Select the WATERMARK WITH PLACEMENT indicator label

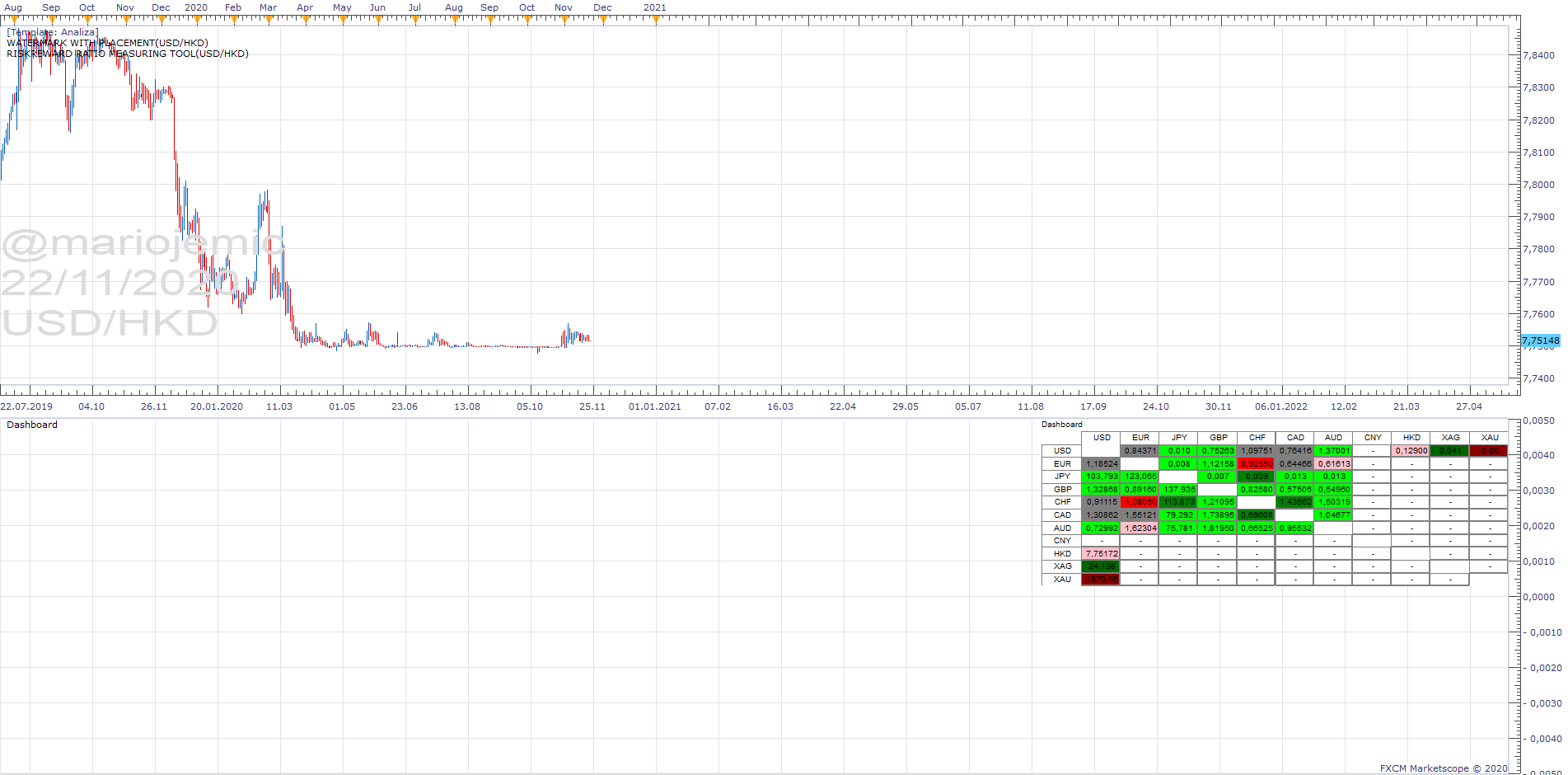click(107, 43)
